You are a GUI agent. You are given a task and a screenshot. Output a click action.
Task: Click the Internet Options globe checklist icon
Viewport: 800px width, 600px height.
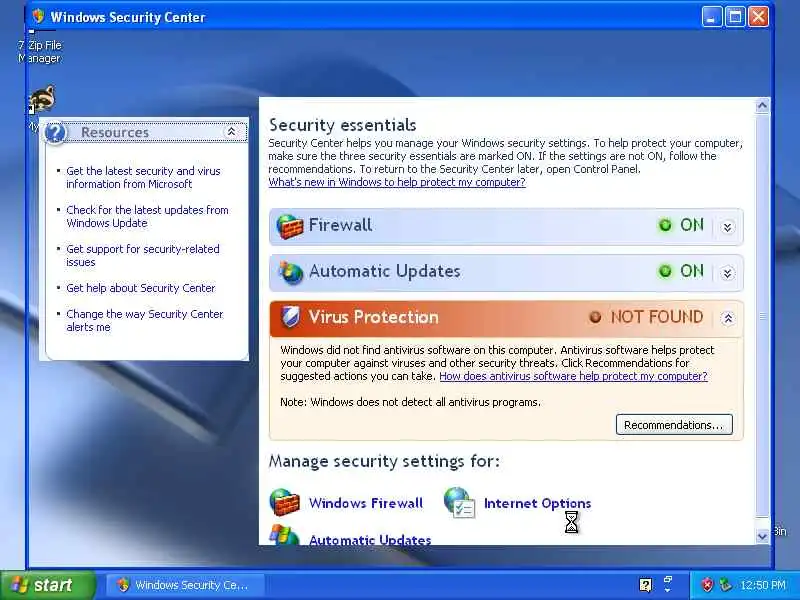click(x=459, y=503)
